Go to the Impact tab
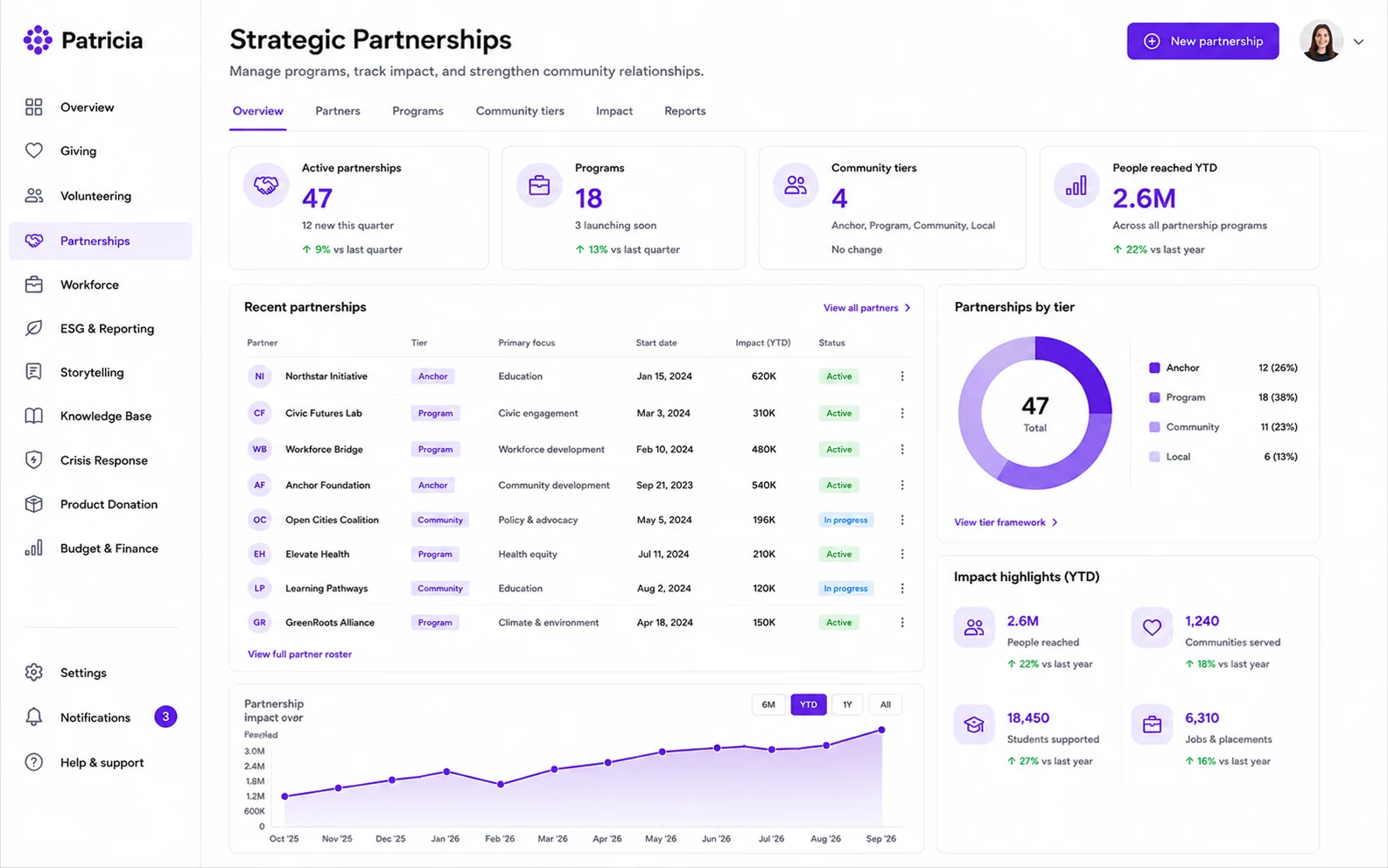The image size is (1388, 868). pos(614,111)
